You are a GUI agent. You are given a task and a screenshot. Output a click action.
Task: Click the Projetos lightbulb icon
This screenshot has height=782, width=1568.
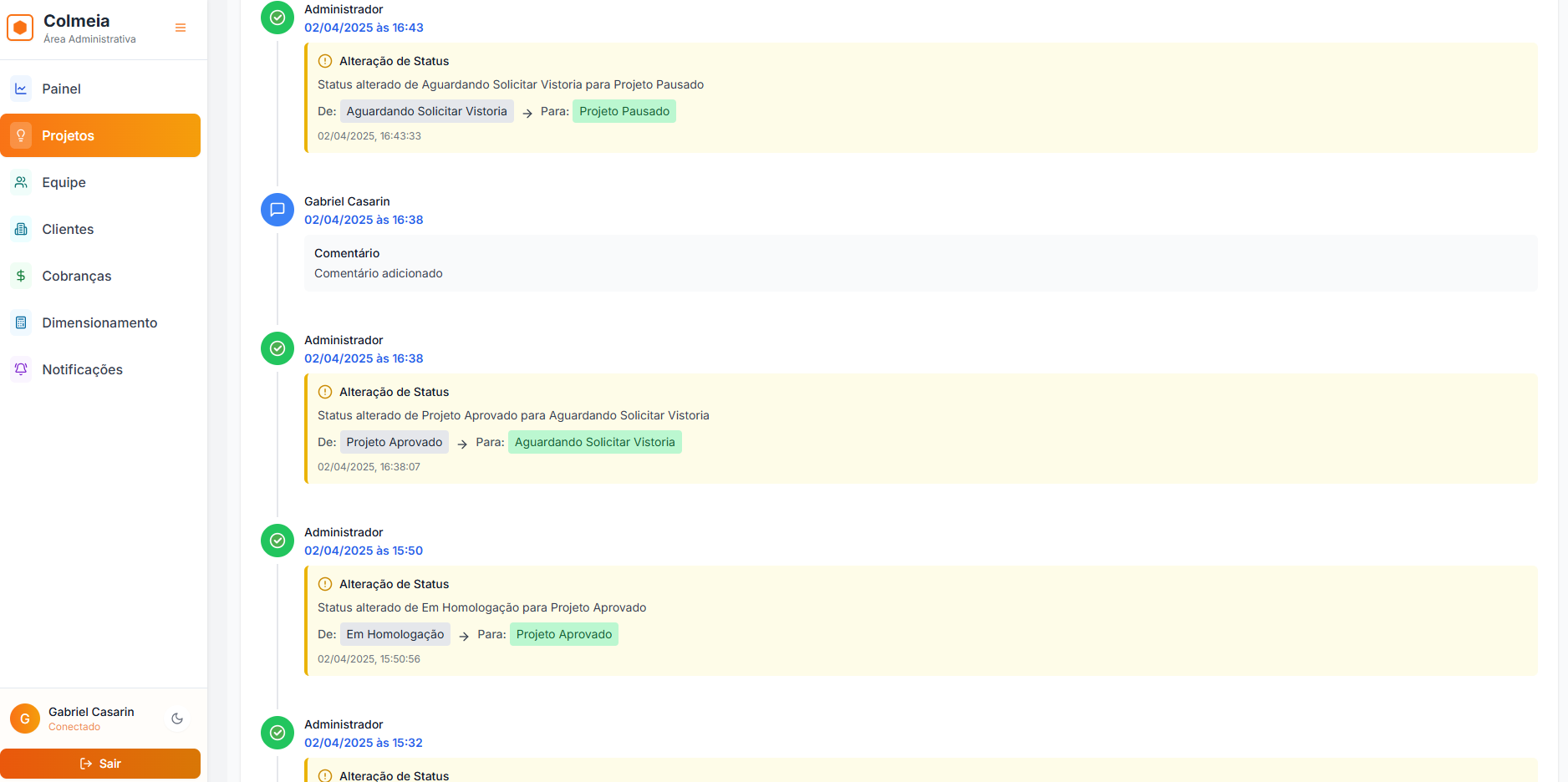[21, 135]
